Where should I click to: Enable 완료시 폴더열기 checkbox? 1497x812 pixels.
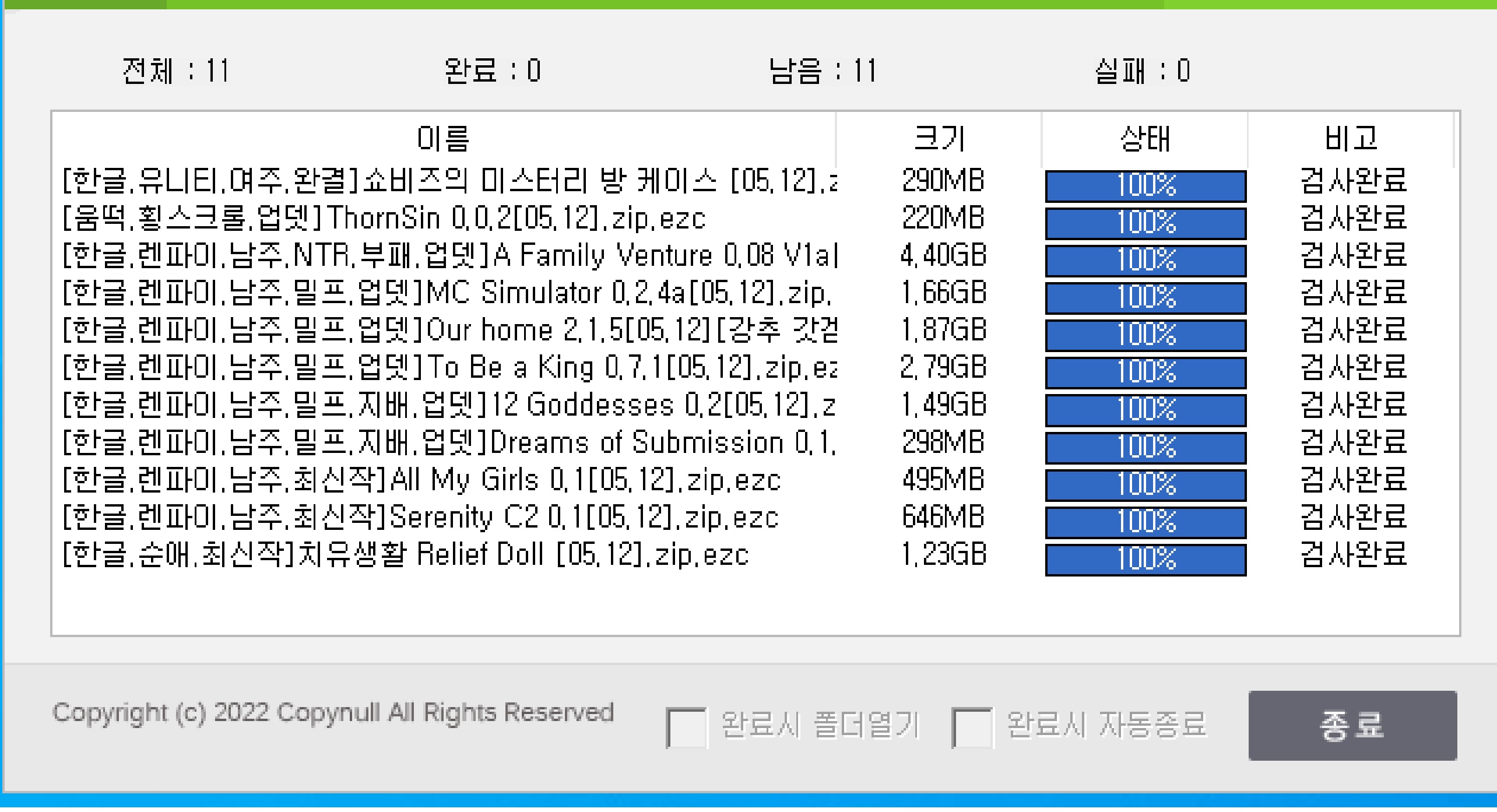[686, 727]
